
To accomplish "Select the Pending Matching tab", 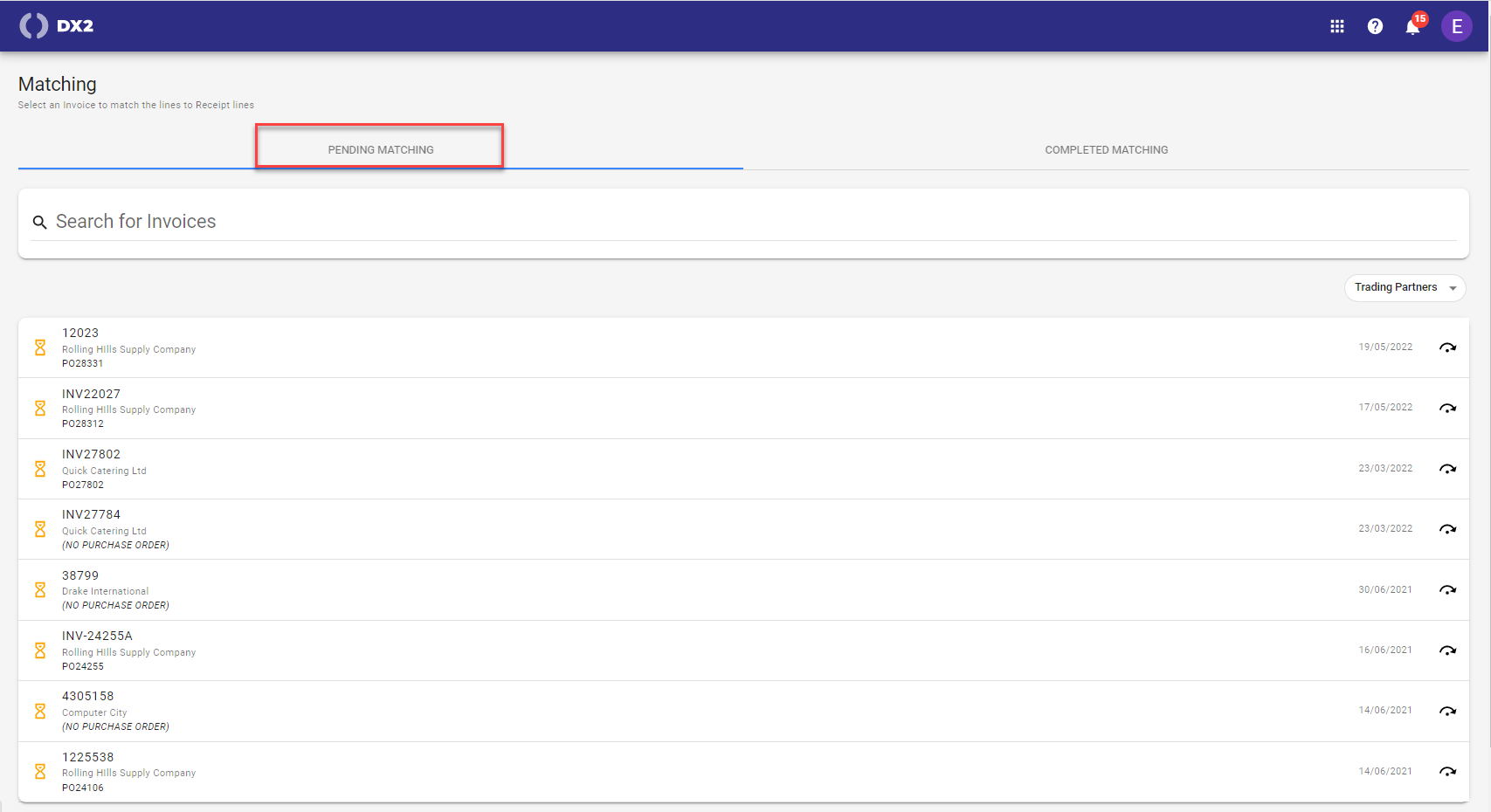I will [x=380, y=149].
